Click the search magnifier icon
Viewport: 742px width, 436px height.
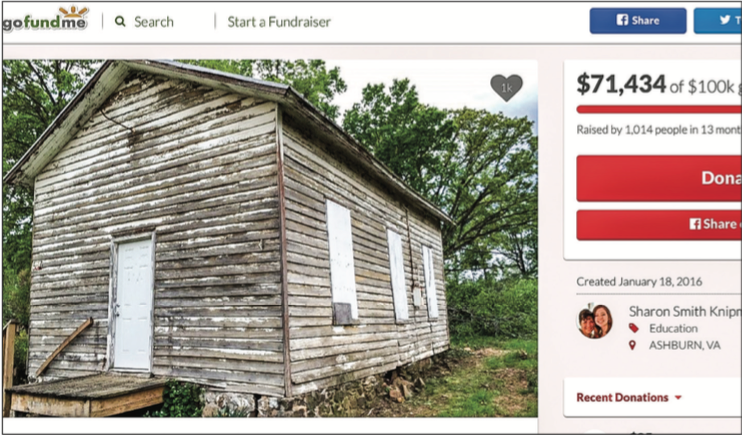tap(120, 21)
